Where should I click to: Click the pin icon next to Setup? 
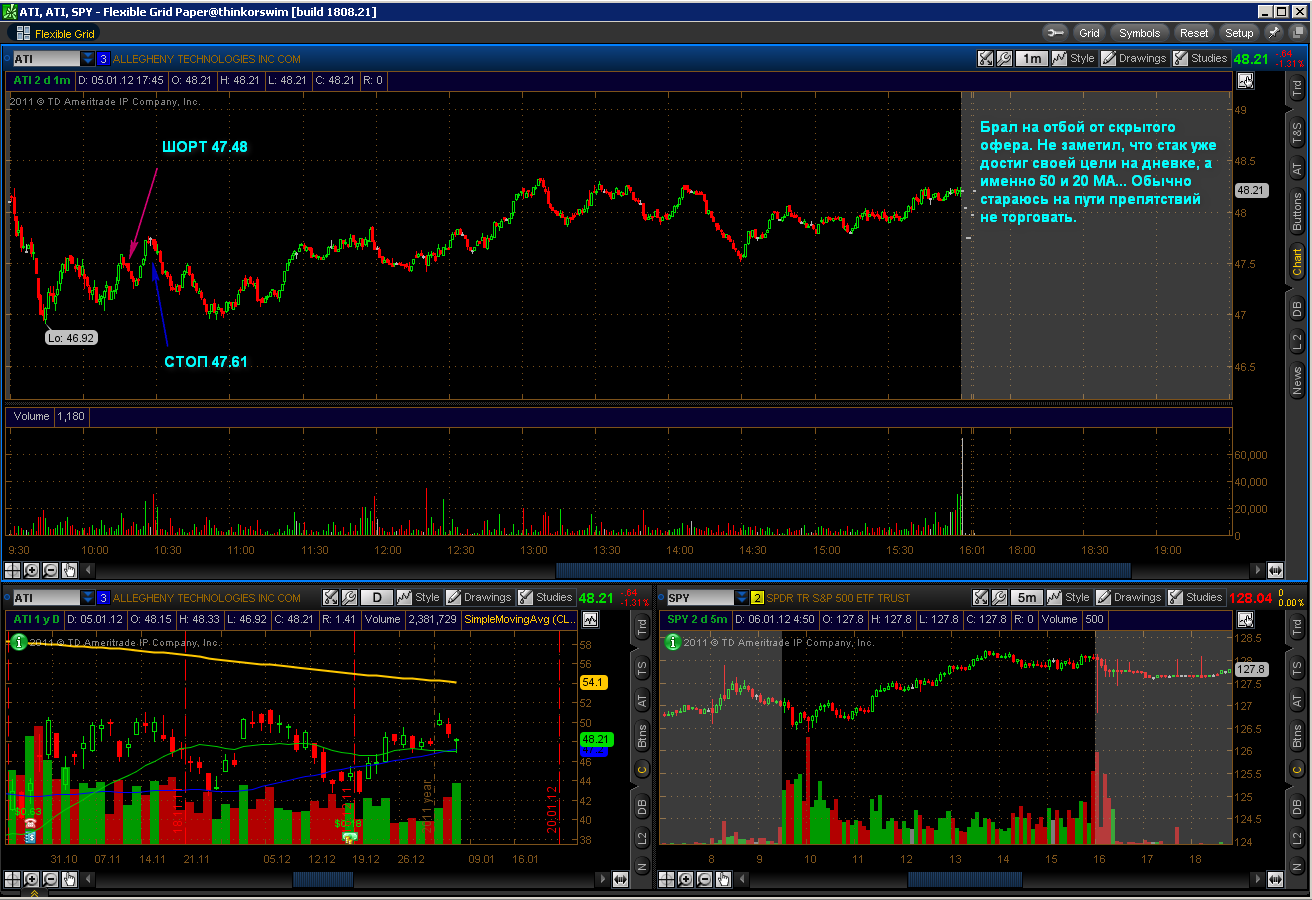coord(1274,33)
